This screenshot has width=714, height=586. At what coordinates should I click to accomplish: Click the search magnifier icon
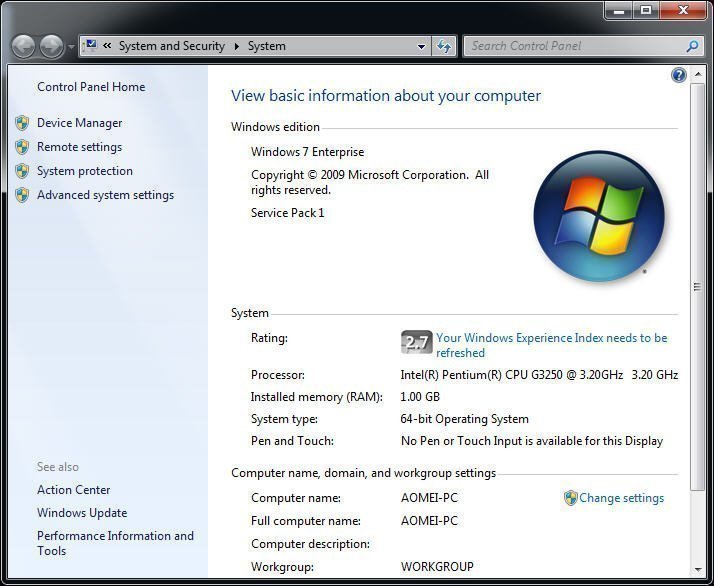(x=692, y=46)
